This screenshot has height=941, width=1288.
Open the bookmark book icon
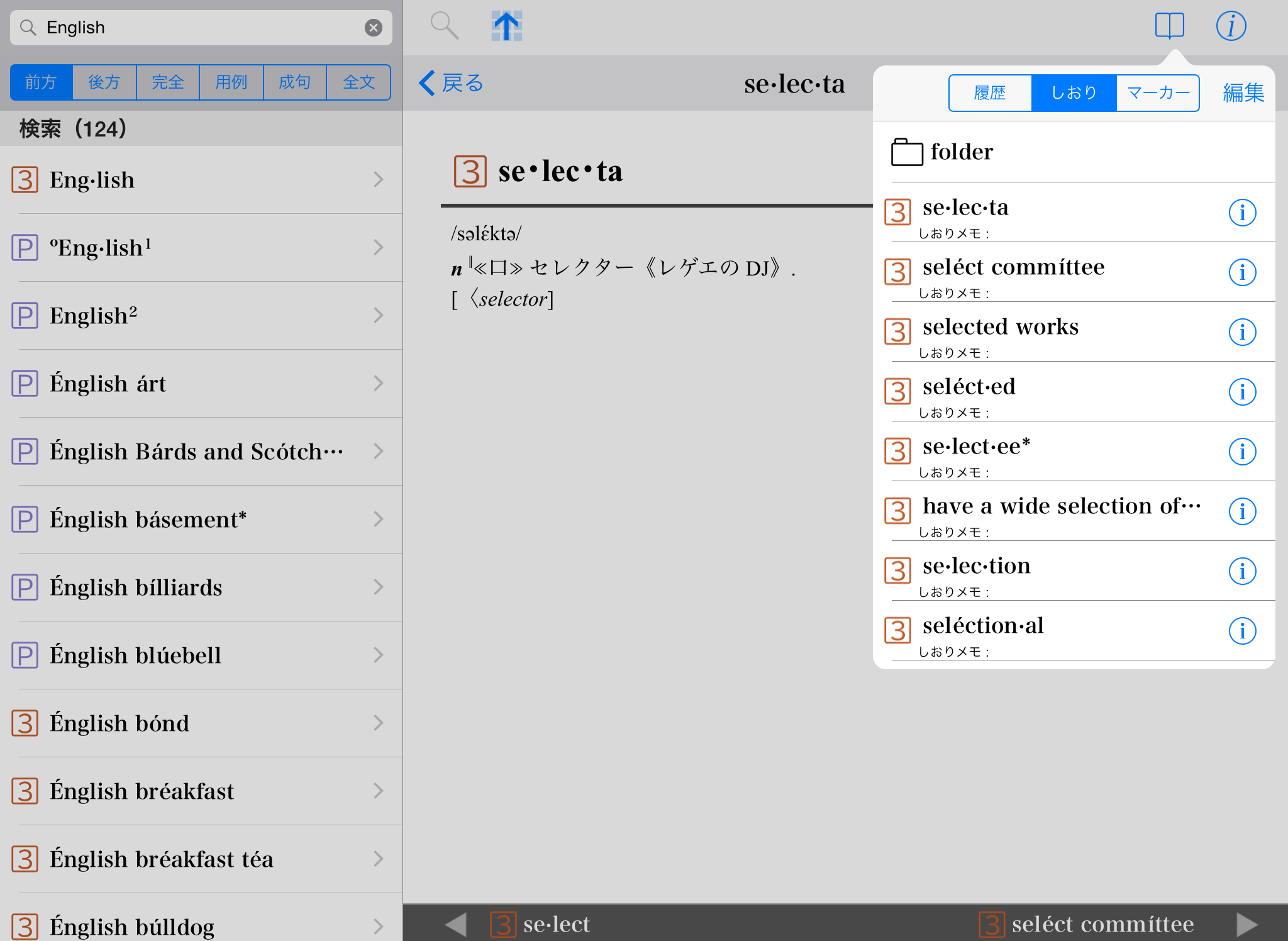(x=1169, y=26)
